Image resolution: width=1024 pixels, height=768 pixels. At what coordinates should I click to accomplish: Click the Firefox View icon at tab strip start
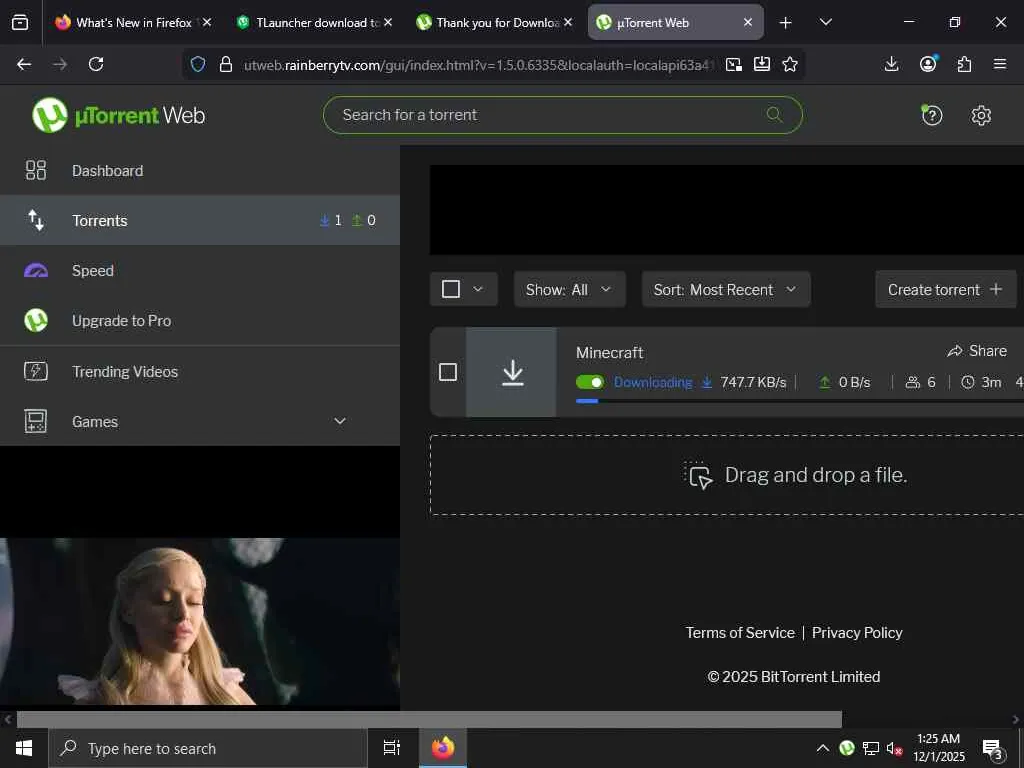tap(20, 22)
